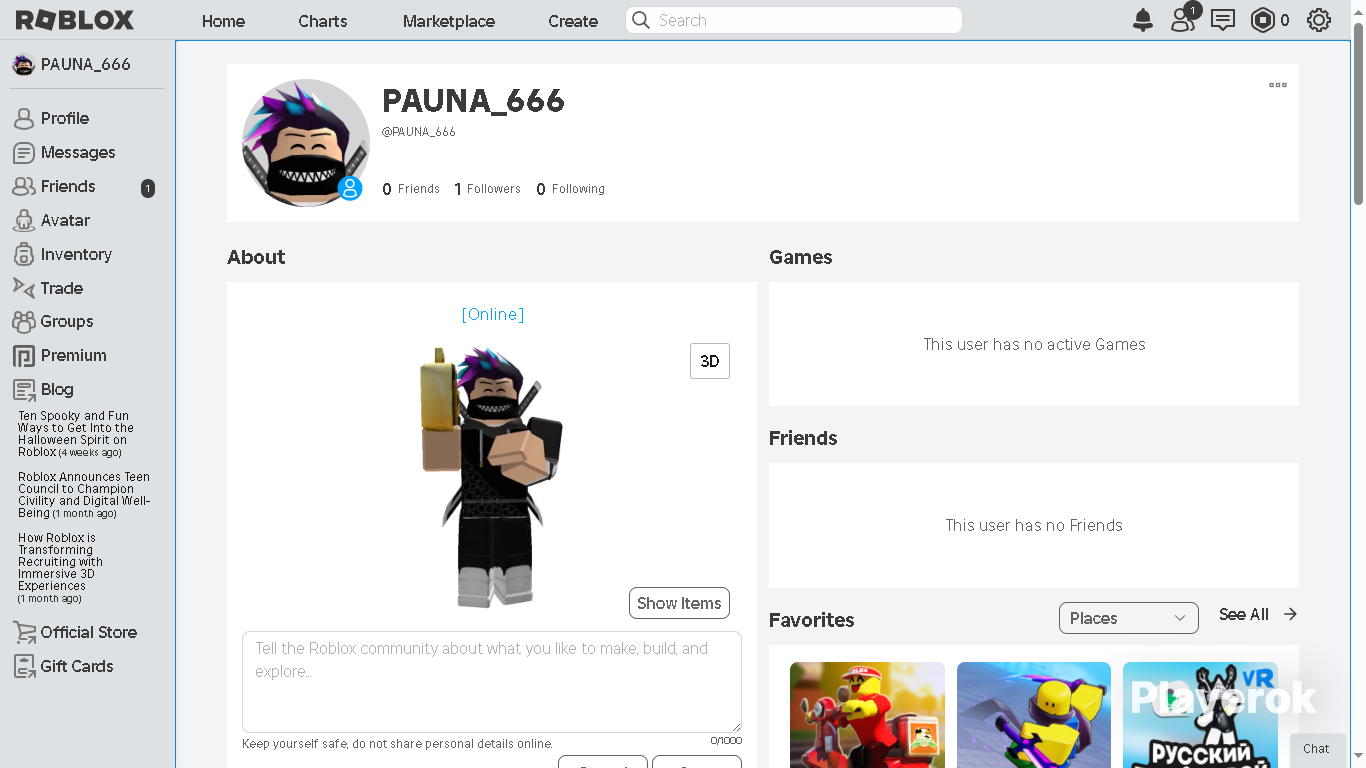The height and width of the screenshot is (768, 1366).
Task: Open the Charts tab
Action: click(x=323, y=21)
